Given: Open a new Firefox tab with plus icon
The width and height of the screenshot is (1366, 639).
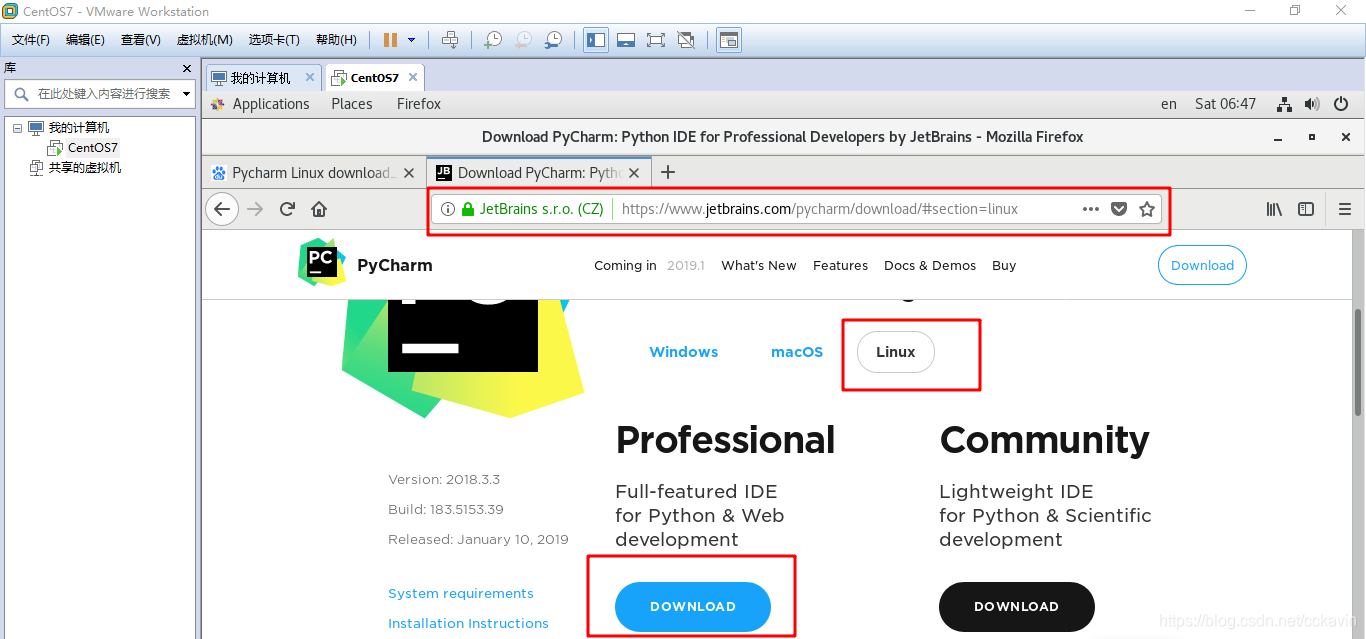Looking at the screenshot, I should pyautogui.click(x=669, y=172).
